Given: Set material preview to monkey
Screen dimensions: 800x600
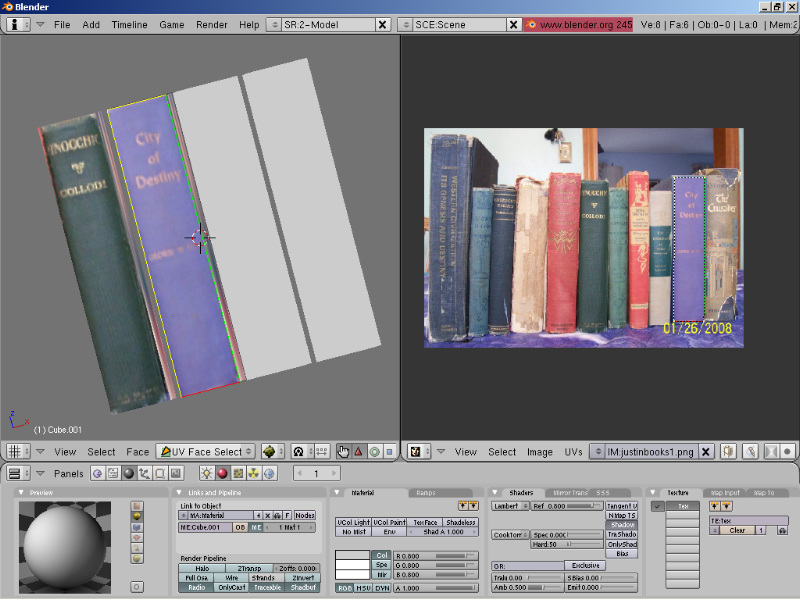Looking at the screenshot, I should [137, 538].
